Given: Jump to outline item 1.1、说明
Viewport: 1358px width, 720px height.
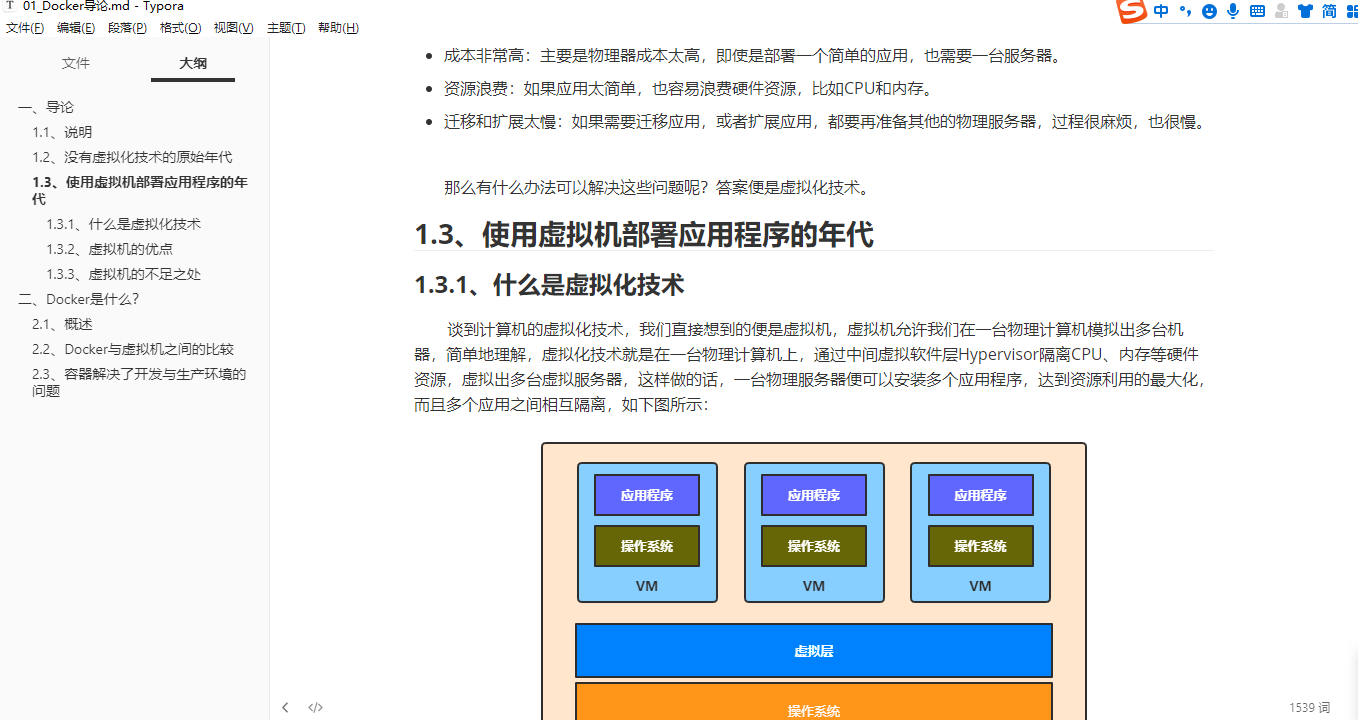Looking at the screenshot, I should click(62, 132).
